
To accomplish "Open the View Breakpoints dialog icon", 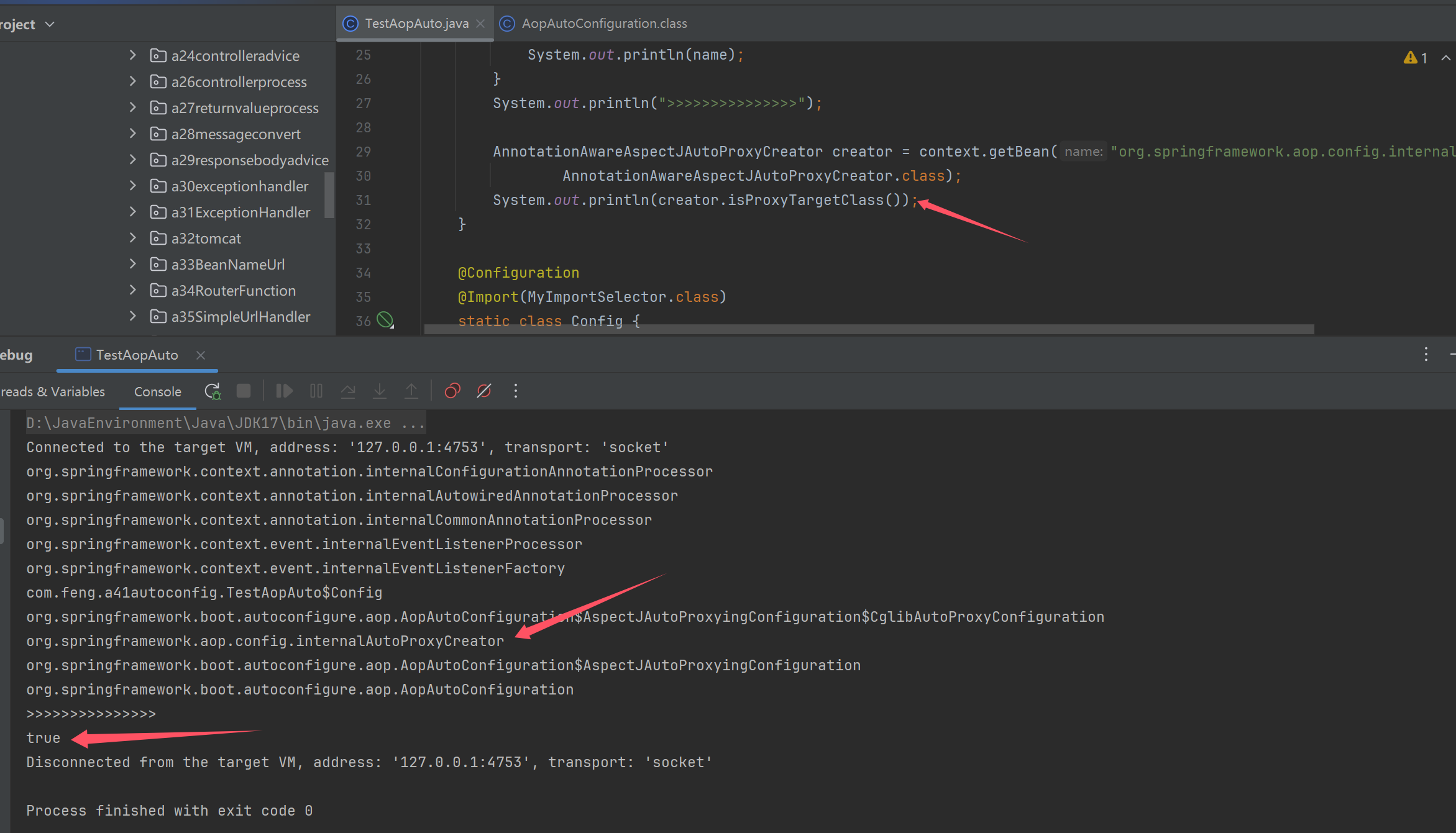I will click(x=452, y=391).
